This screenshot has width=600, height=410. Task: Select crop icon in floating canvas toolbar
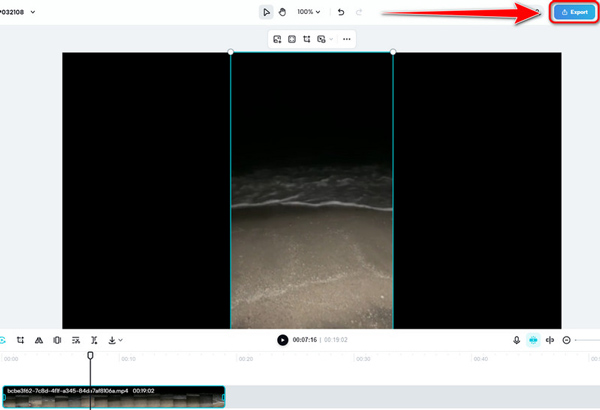[x=307, y=39]
